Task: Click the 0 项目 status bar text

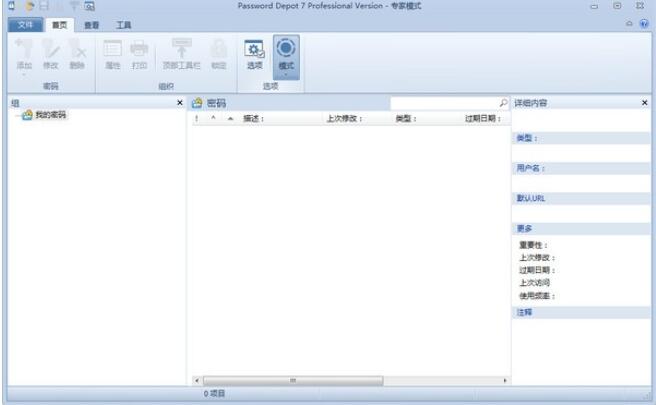Action: tap(214, 394)
